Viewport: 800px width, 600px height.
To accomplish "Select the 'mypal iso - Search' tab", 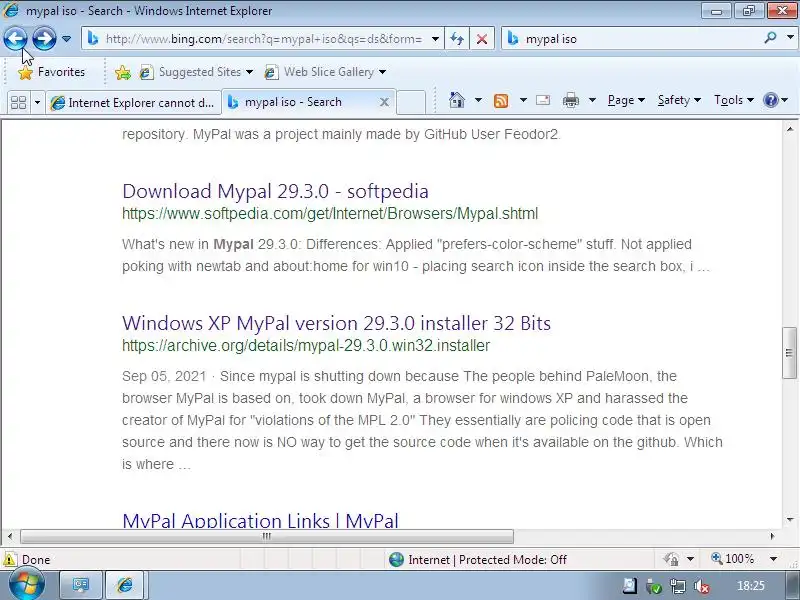I will (301, 102).
